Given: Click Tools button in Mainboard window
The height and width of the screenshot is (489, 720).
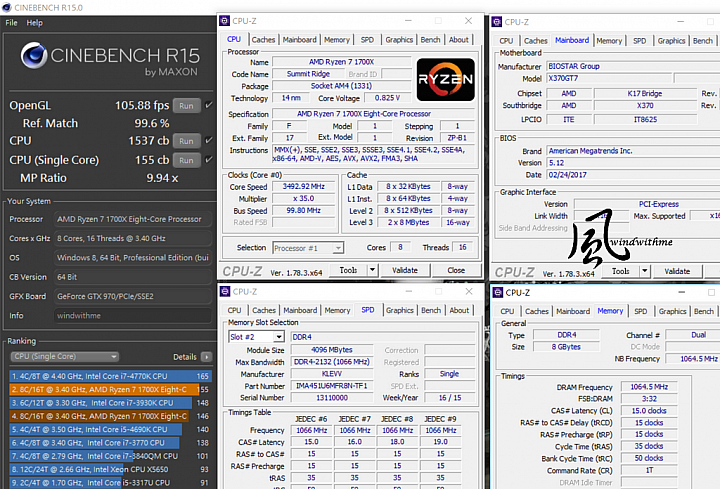Looking at the screenshot, I should [620, 271].
